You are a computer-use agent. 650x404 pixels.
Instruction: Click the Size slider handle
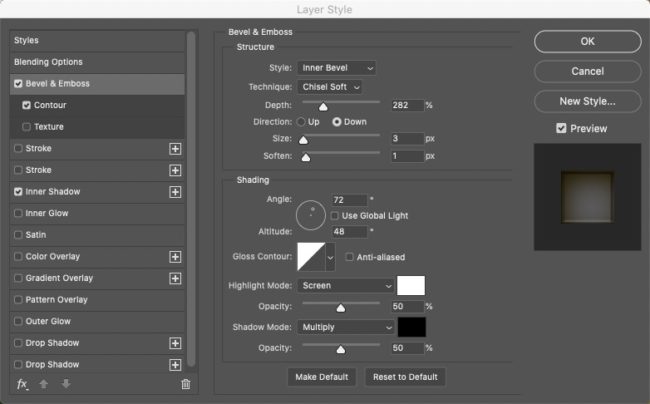pos(303,140)
